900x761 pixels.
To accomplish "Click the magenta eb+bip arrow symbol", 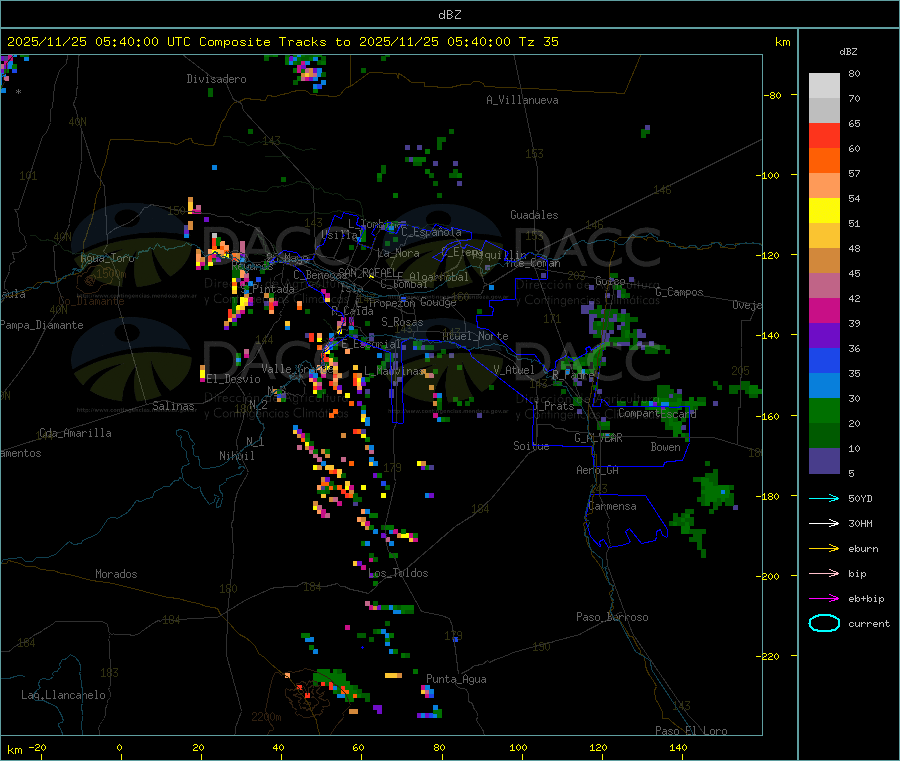I will coord(824,598).
